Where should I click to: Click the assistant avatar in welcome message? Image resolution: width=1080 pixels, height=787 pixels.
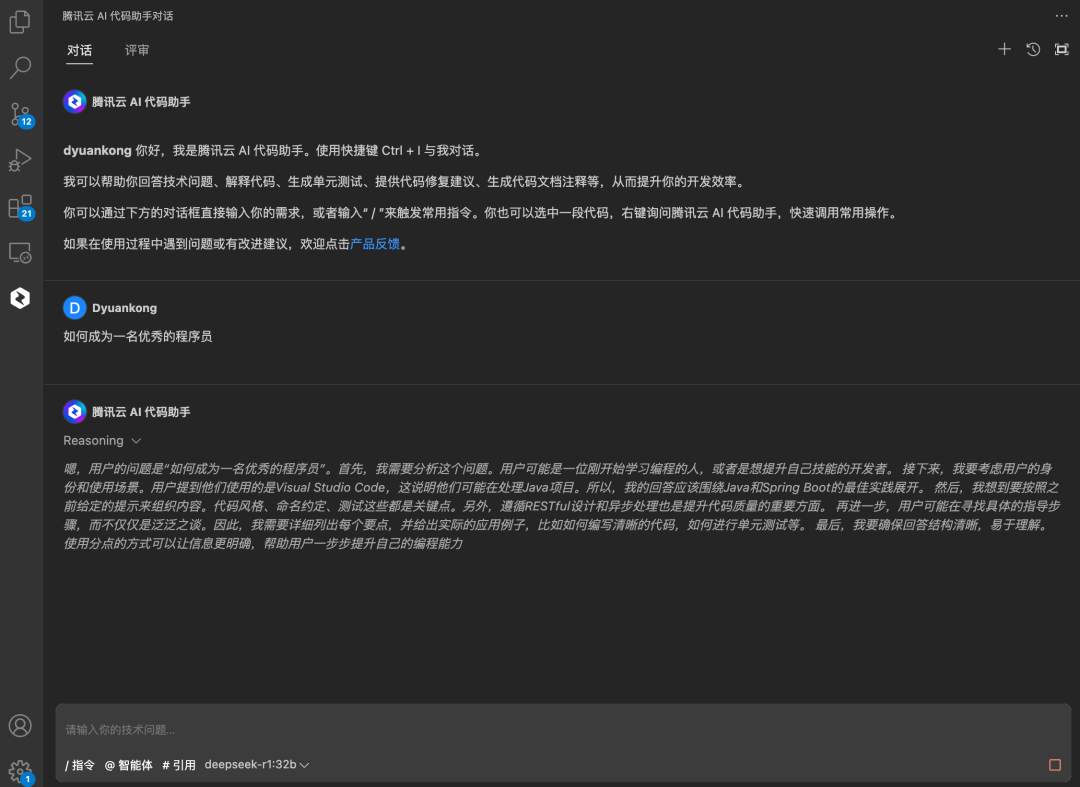point(74,101)
